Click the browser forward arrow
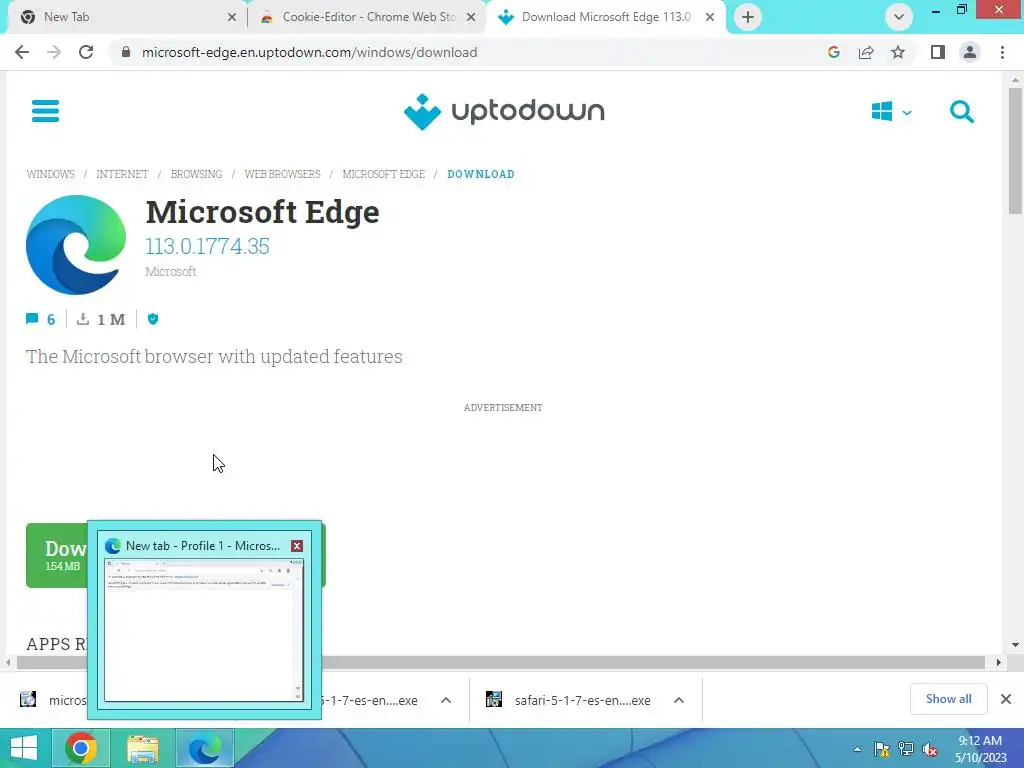Screen dimensions: 1024x768 pyautogui.click(x=54, y=52)
